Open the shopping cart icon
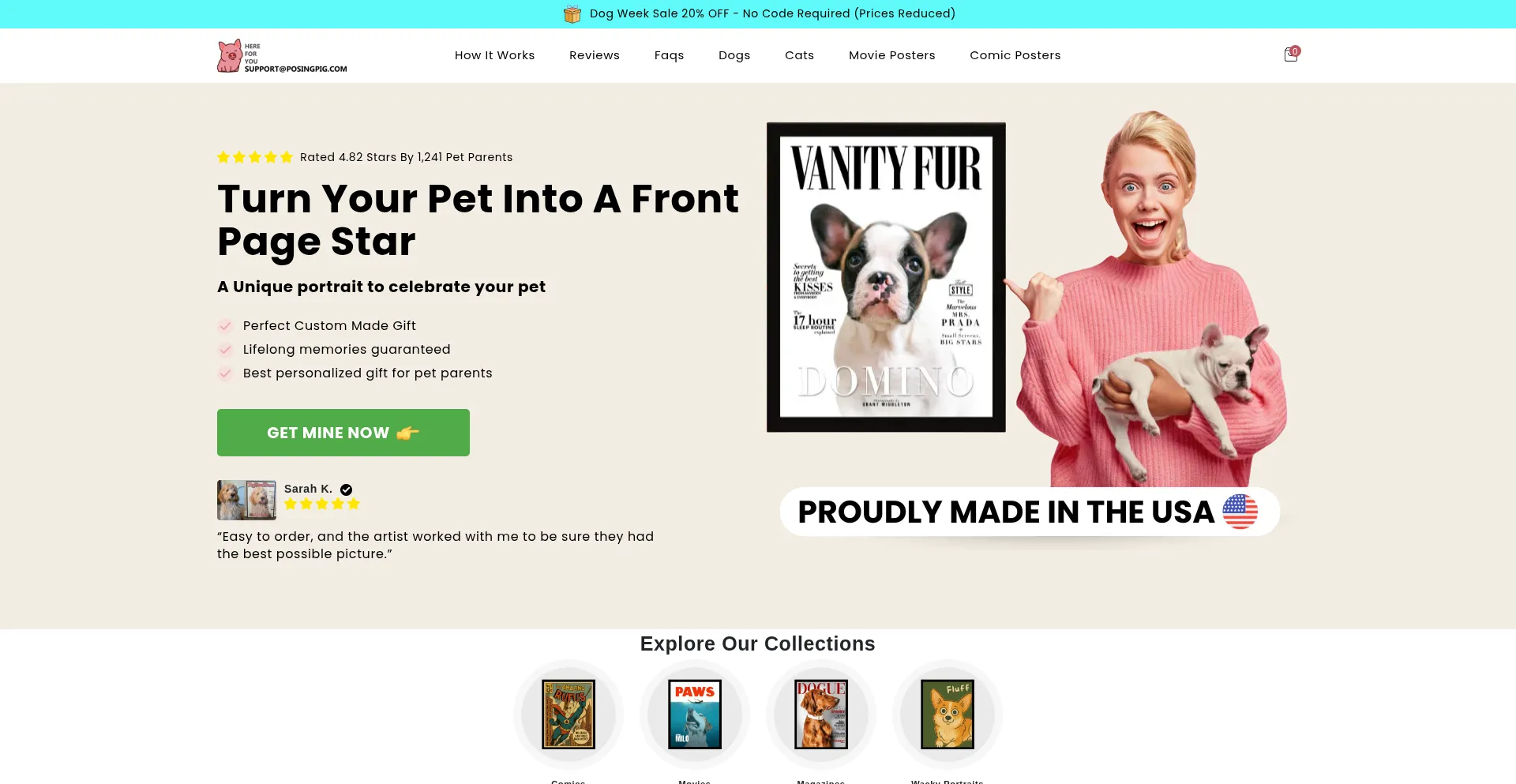 pos(1291,54)
